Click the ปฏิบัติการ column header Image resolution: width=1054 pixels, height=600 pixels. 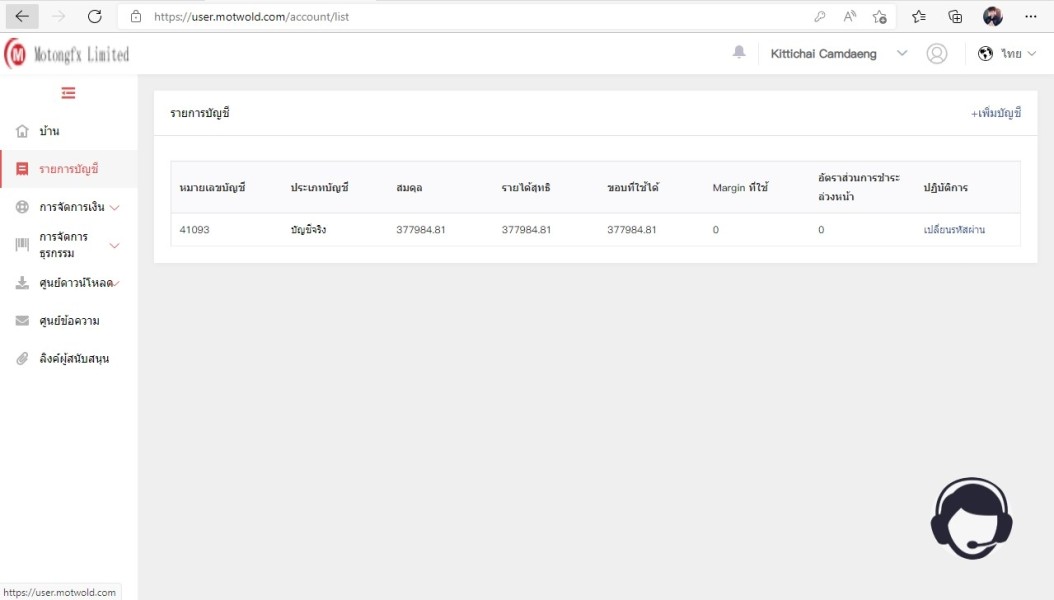pyautogui.click(x=945, y=187)
